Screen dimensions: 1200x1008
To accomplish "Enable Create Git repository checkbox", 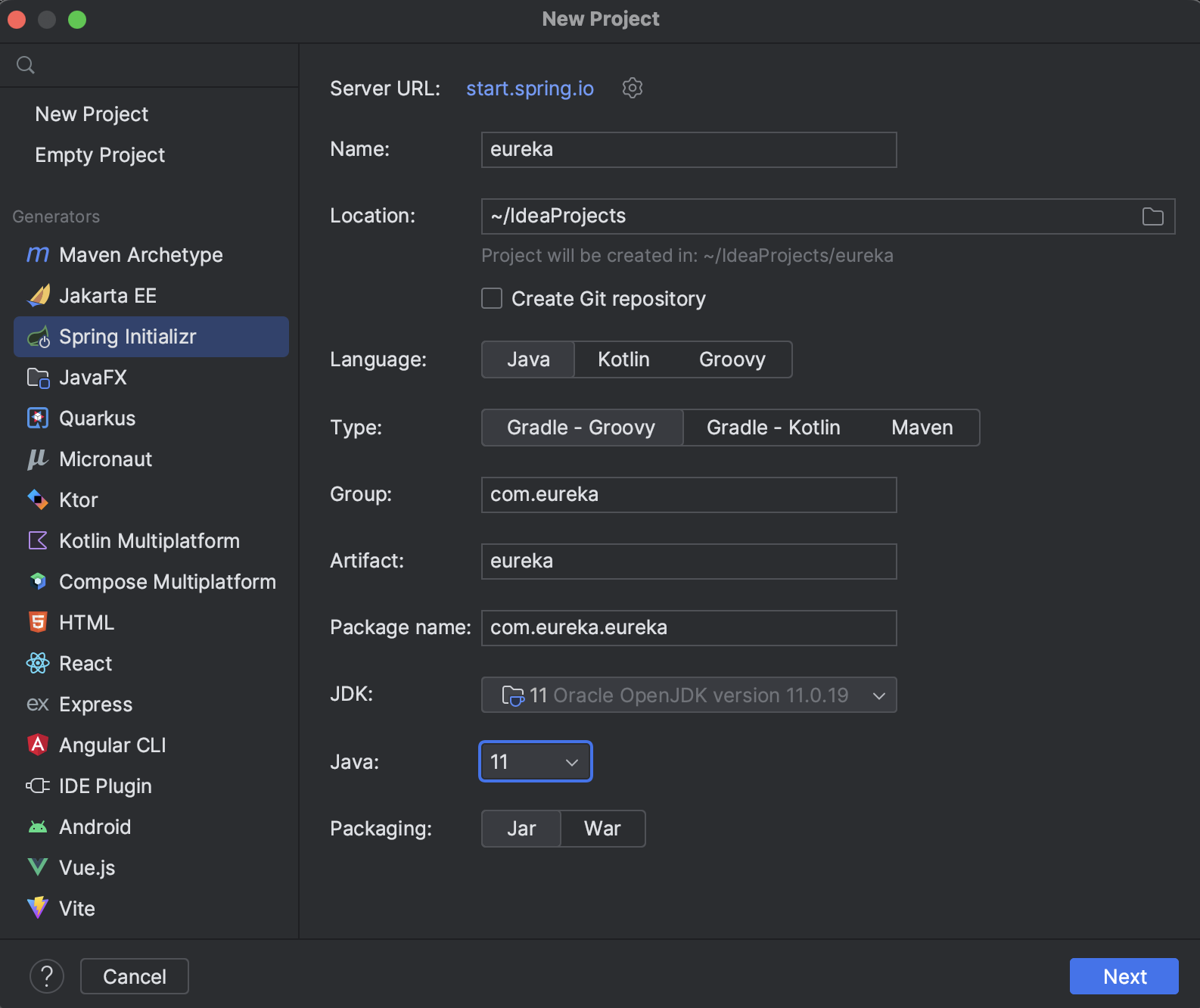I will point(492,299).
